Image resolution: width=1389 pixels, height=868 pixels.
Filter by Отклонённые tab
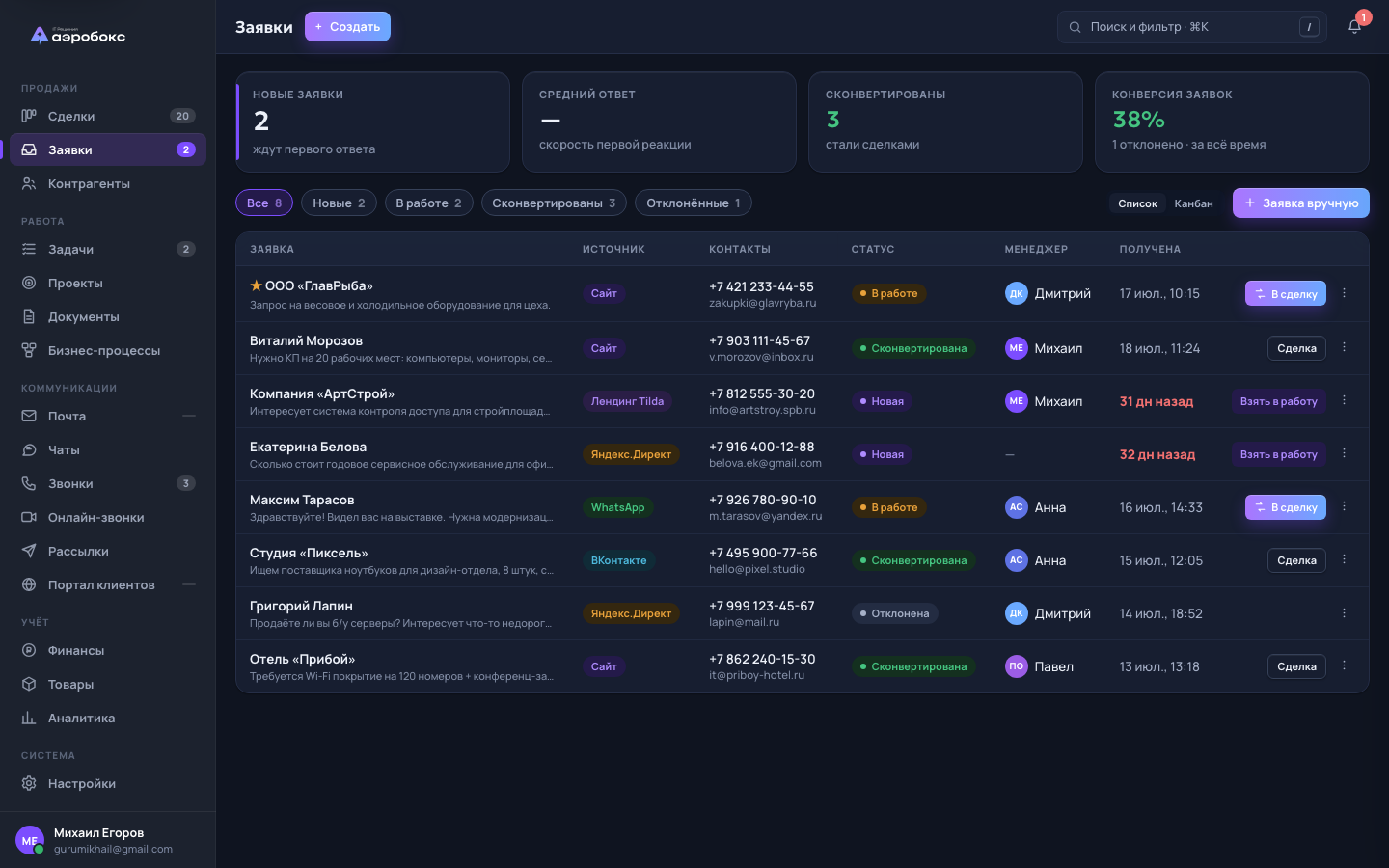click(x=694, y=203)
